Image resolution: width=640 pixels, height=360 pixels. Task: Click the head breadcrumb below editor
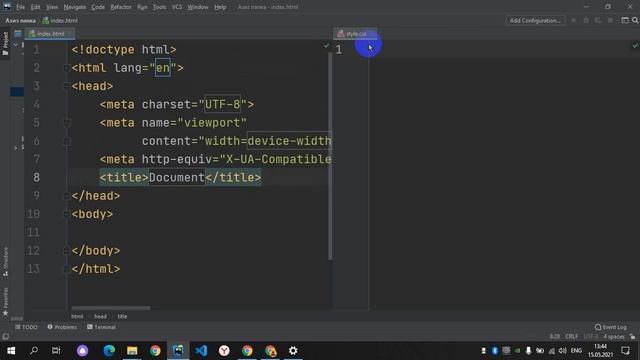[100, 316]
